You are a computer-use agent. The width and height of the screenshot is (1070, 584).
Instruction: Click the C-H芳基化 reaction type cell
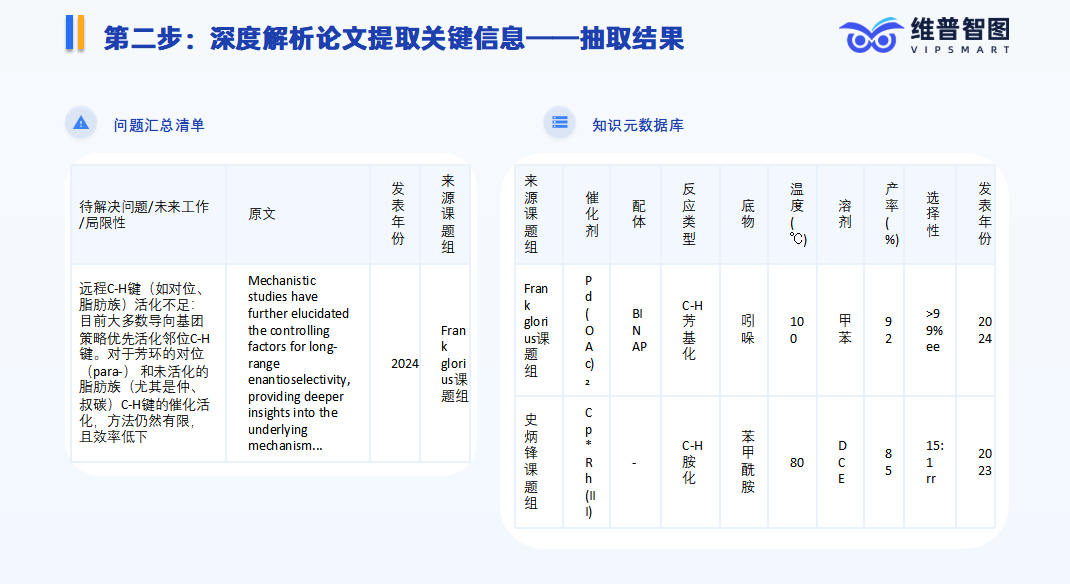click(x=691, y=330)
